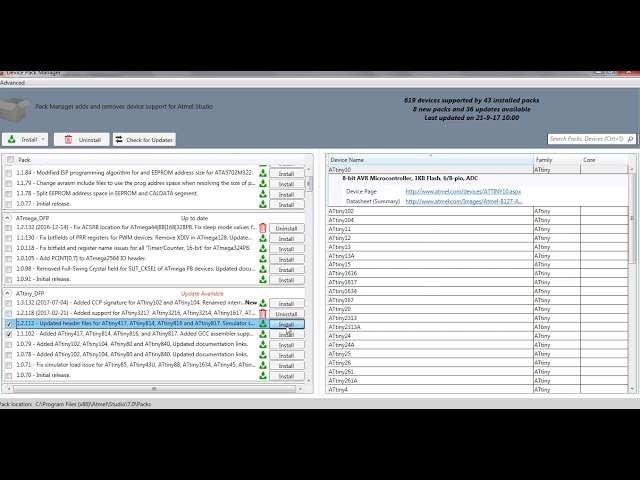The height and width of the screenshot is (480, 640).
Task: Click Install button for ATmega 1.1.130
Action: (286, 239)
